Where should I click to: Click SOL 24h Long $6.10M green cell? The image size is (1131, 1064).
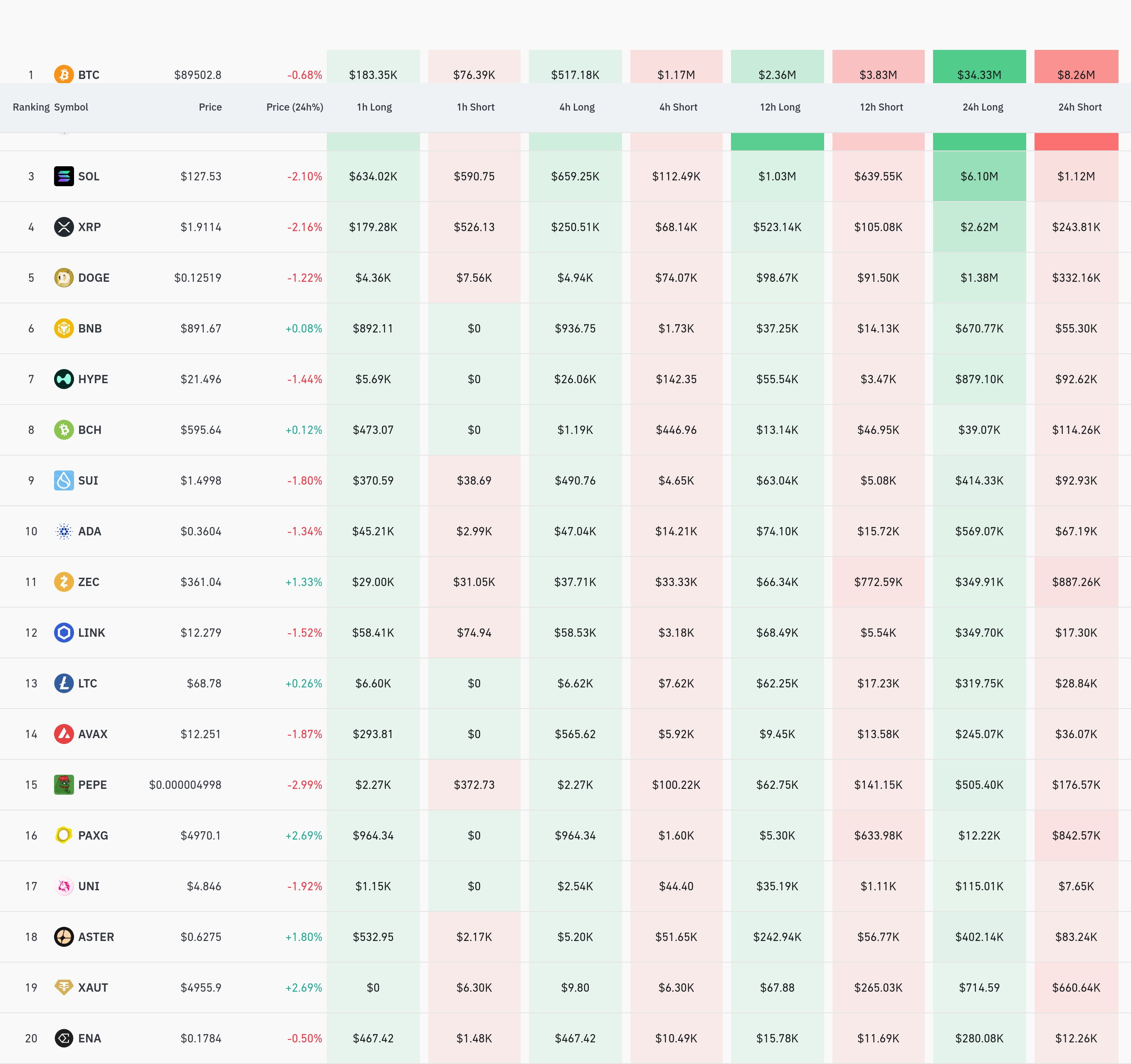tap(978, 176)
